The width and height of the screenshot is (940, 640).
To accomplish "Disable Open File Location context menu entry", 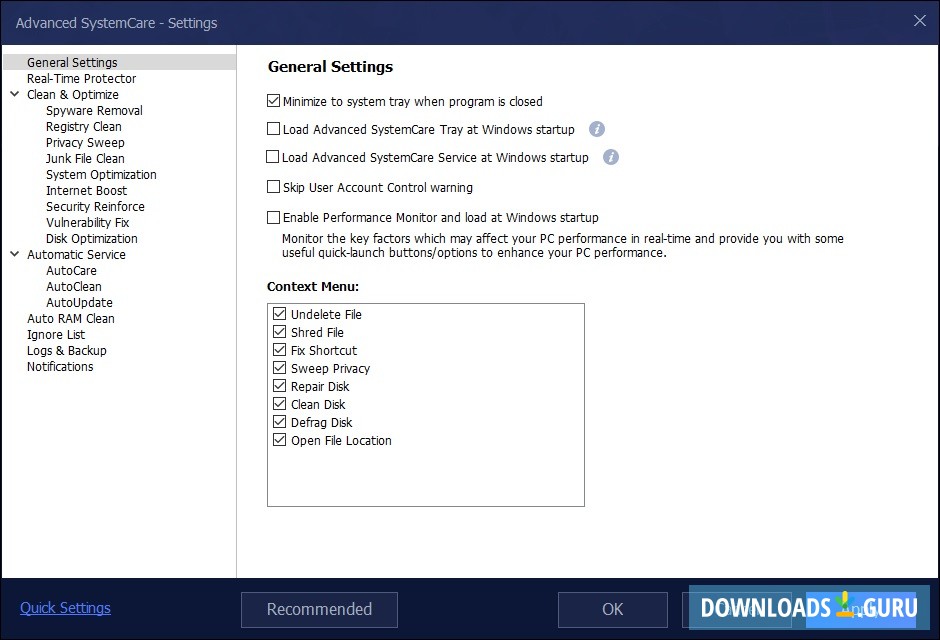I will (x=279, y=440).
